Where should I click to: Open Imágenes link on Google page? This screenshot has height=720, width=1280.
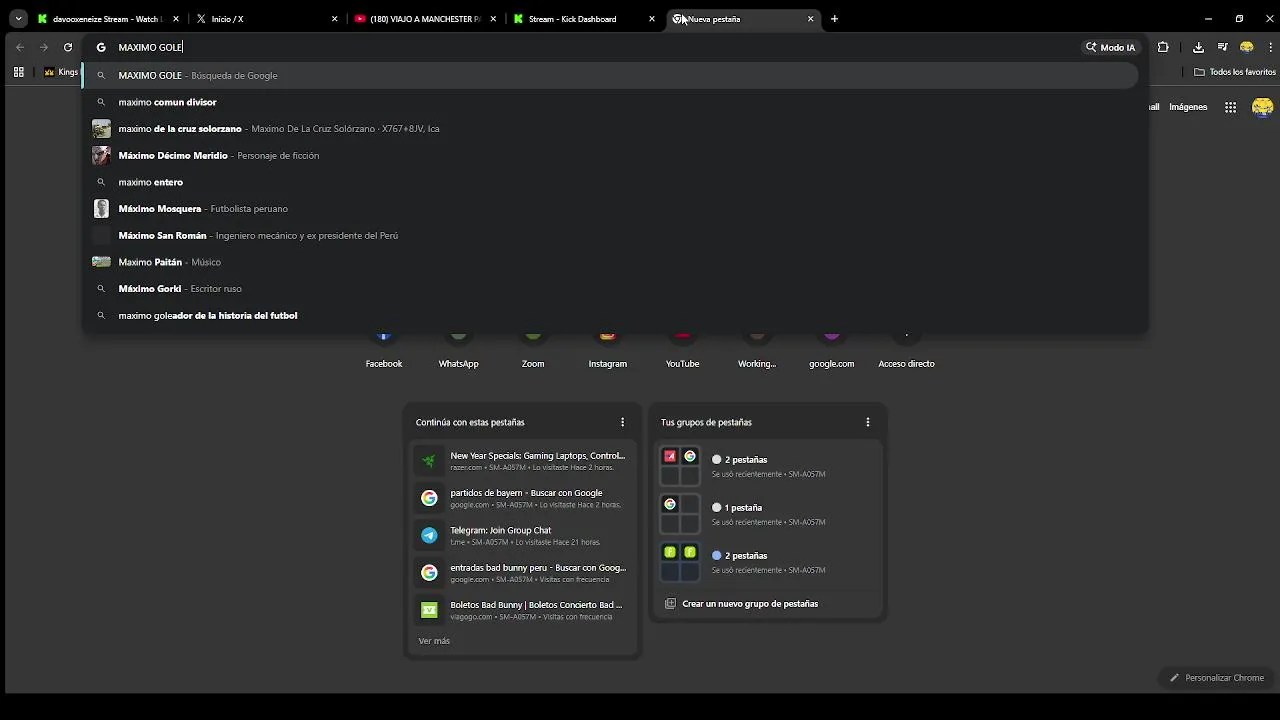click(x=1188, y=107)
